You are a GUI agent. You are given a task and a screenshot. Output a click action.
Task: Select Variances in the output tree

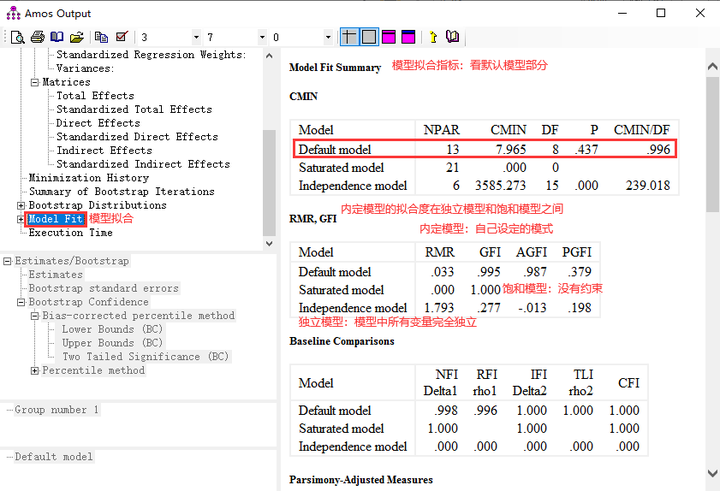pos(85,68)
